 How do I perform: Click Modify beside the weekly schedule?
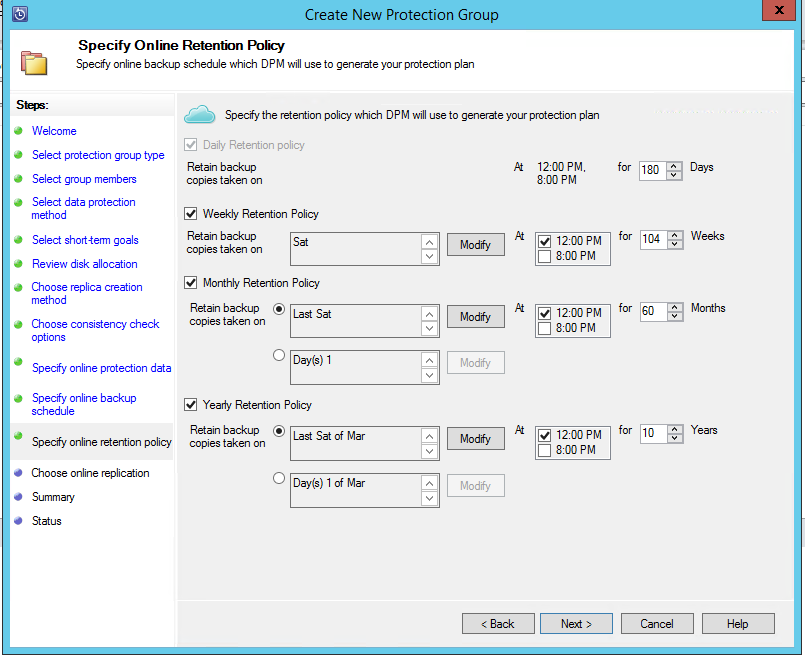pyautogui.click(x=475, y=244)
